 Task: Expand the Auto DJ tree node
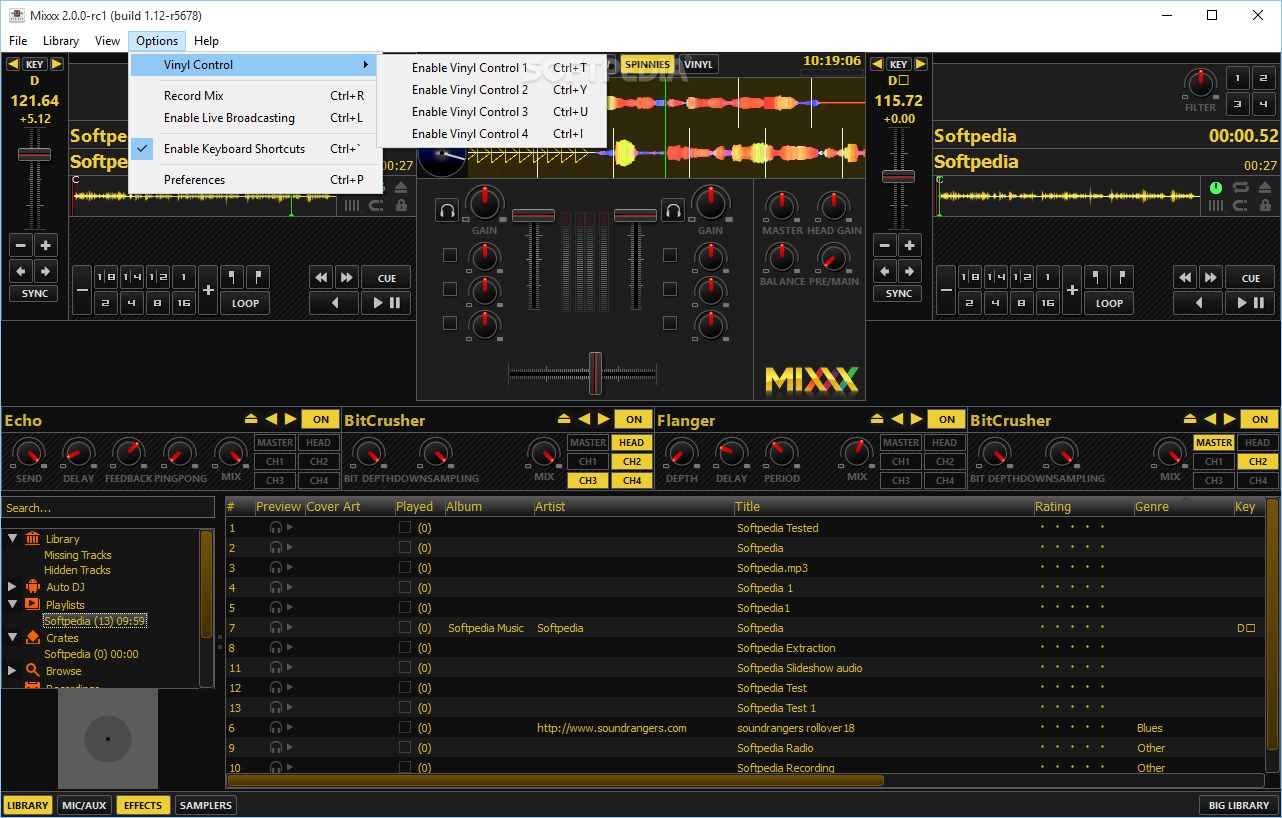tap(12, 586)
